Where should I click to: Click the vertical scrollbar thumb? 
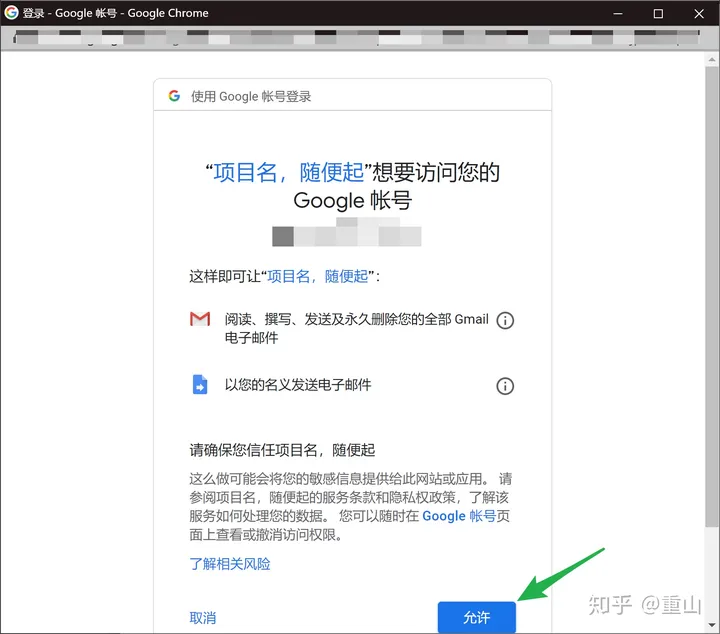(x=712, y=297)
